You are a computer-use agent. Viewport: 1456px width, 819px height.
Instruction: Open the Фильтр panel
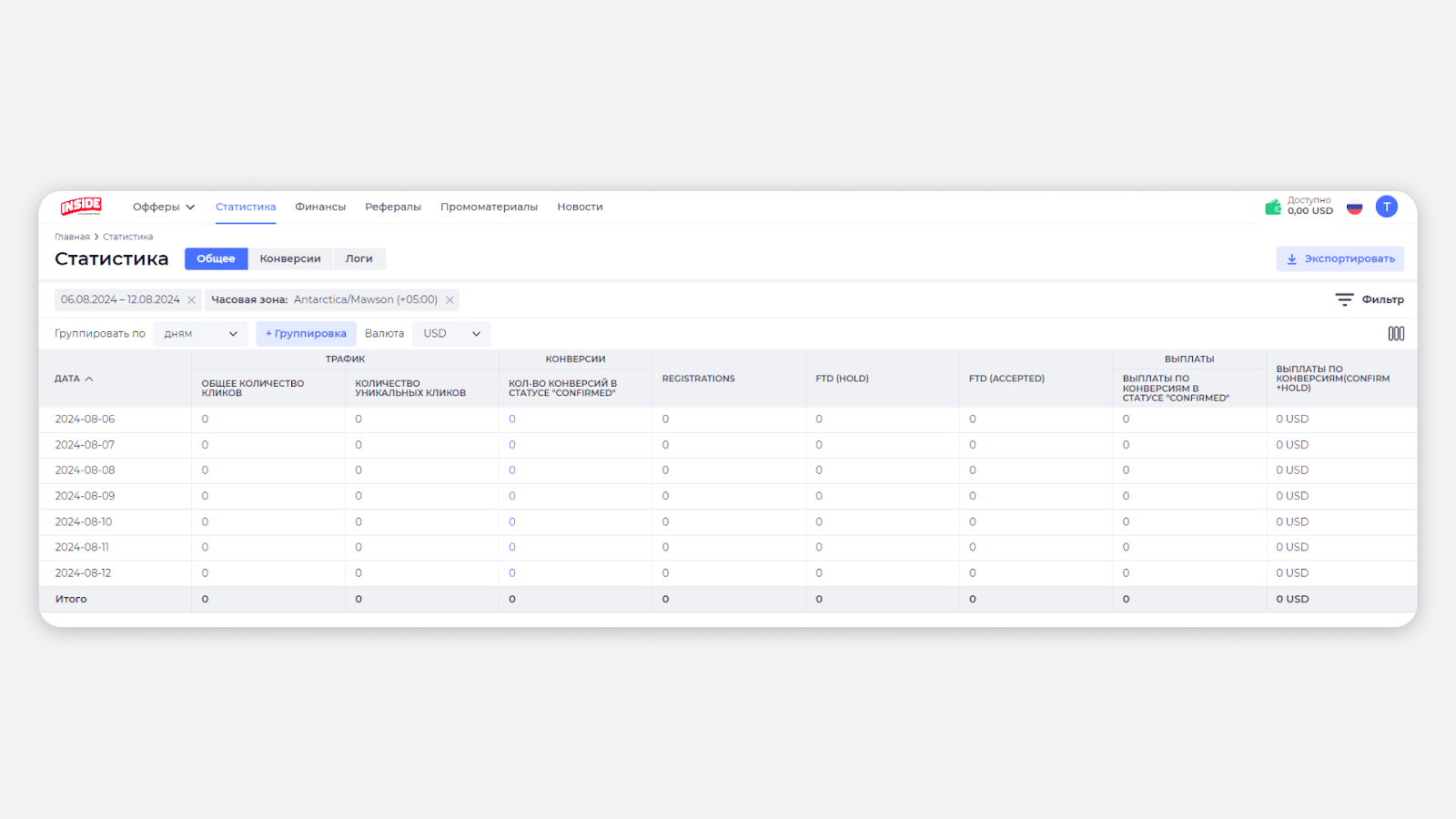[x=1370, y=299]
